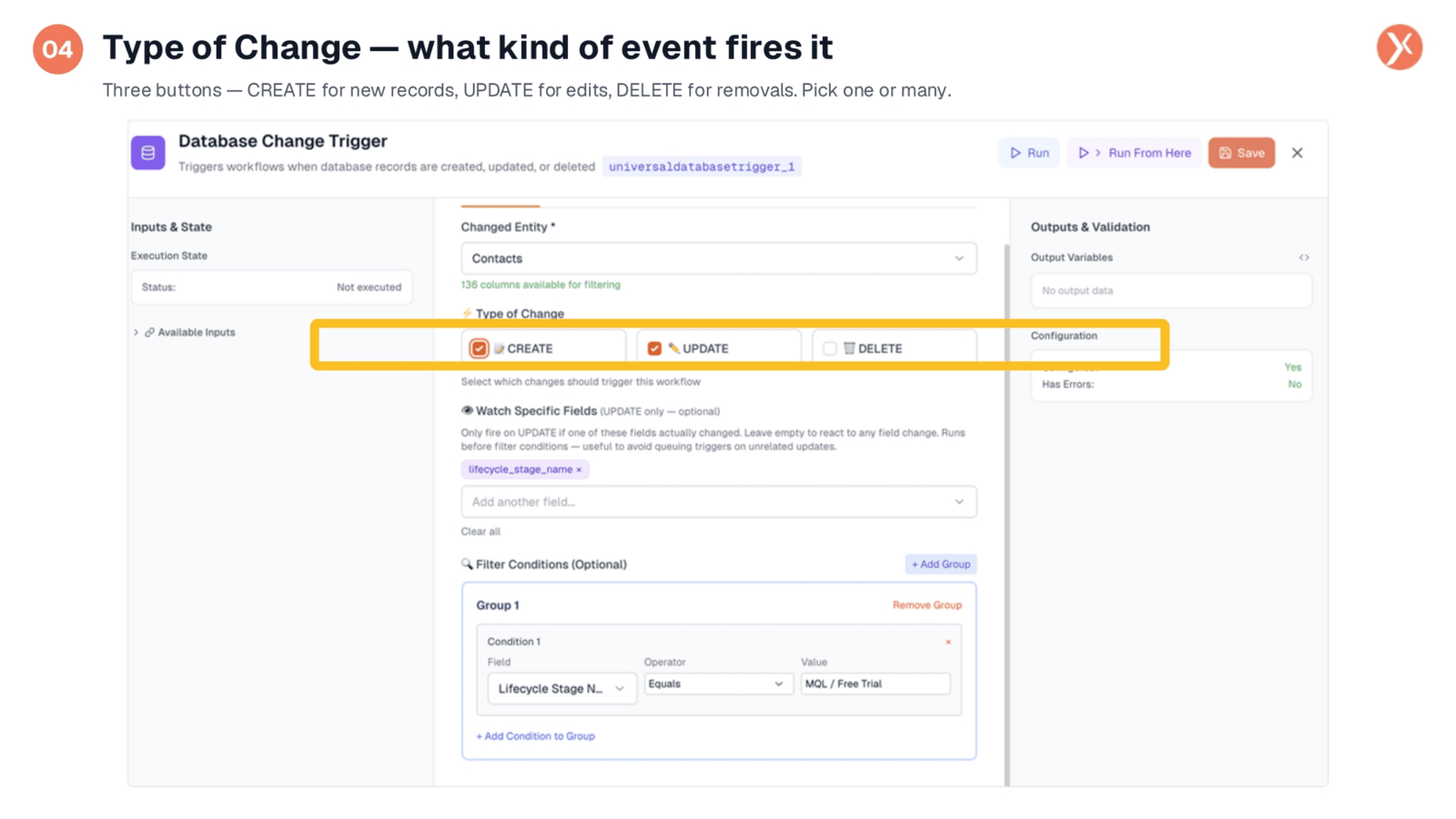Expand the Available Inputs section

coord(136,332)
